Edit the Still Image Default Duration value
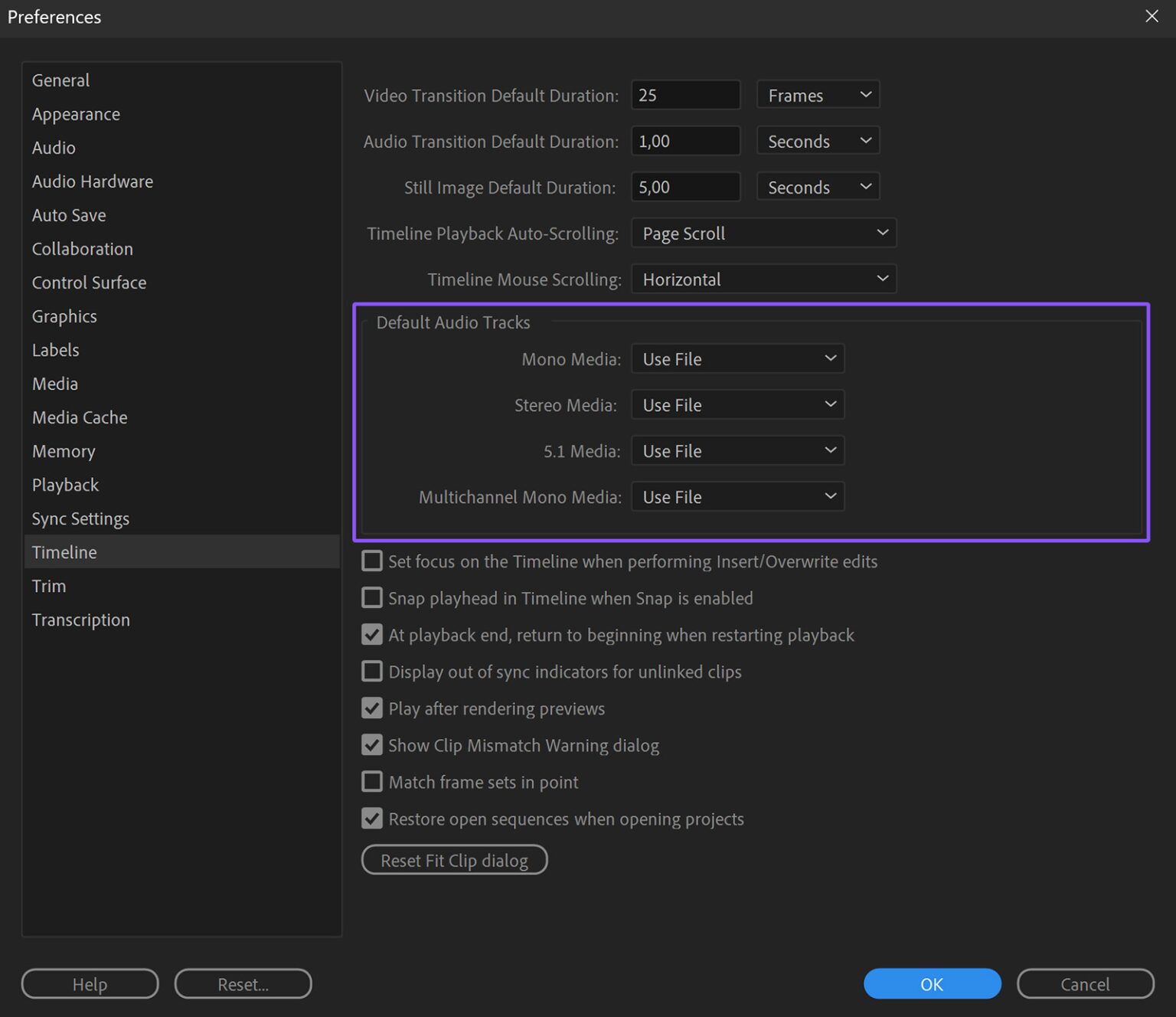The height and width of the screenshot is (1017, 1176). 685,186
